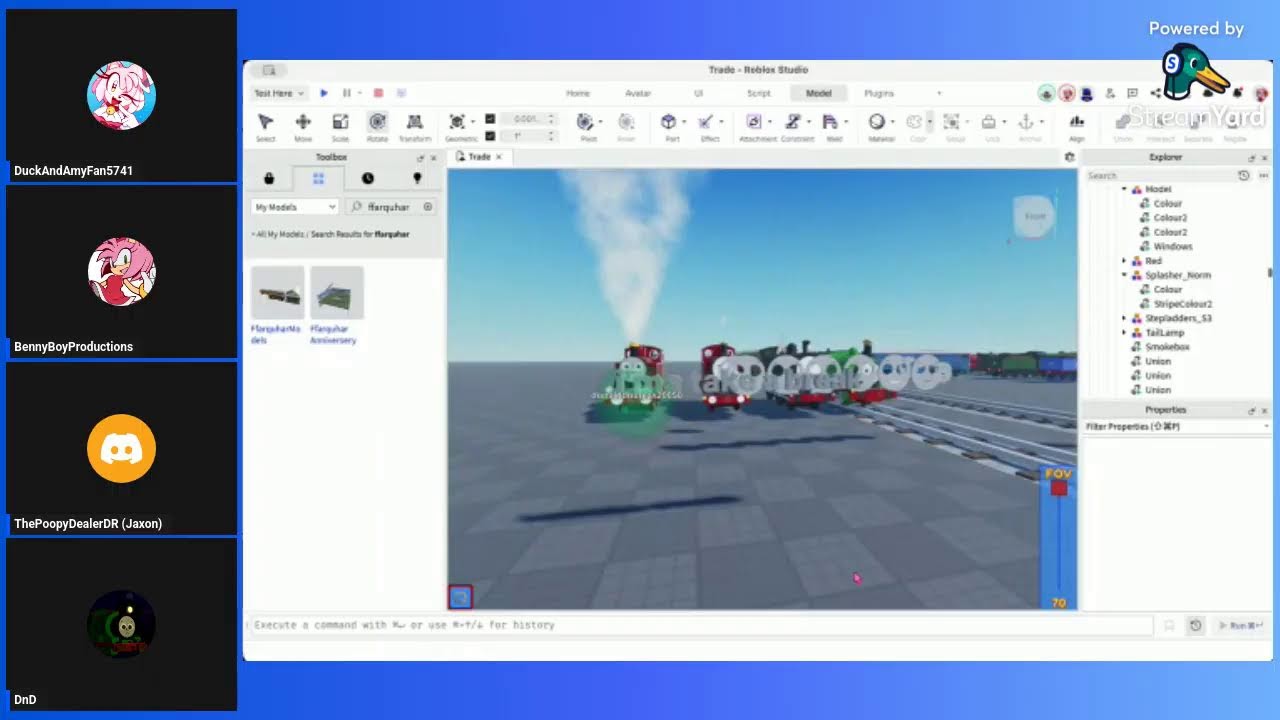Switch to the Avatar ribbon tab

[638, 93]
